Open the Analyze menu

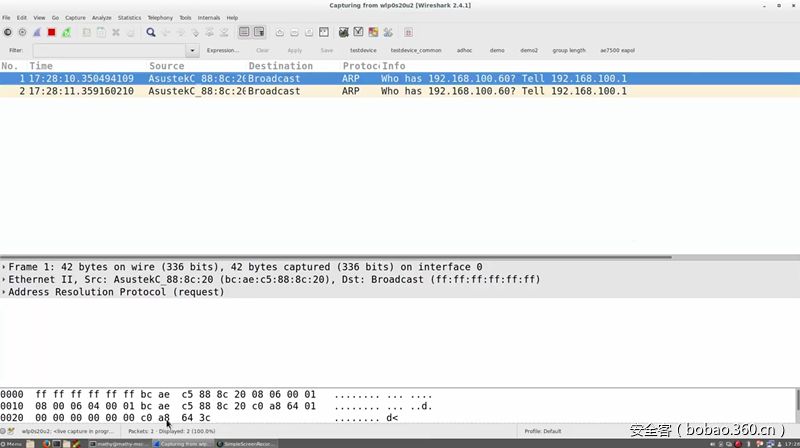click(x=102, y=17)
